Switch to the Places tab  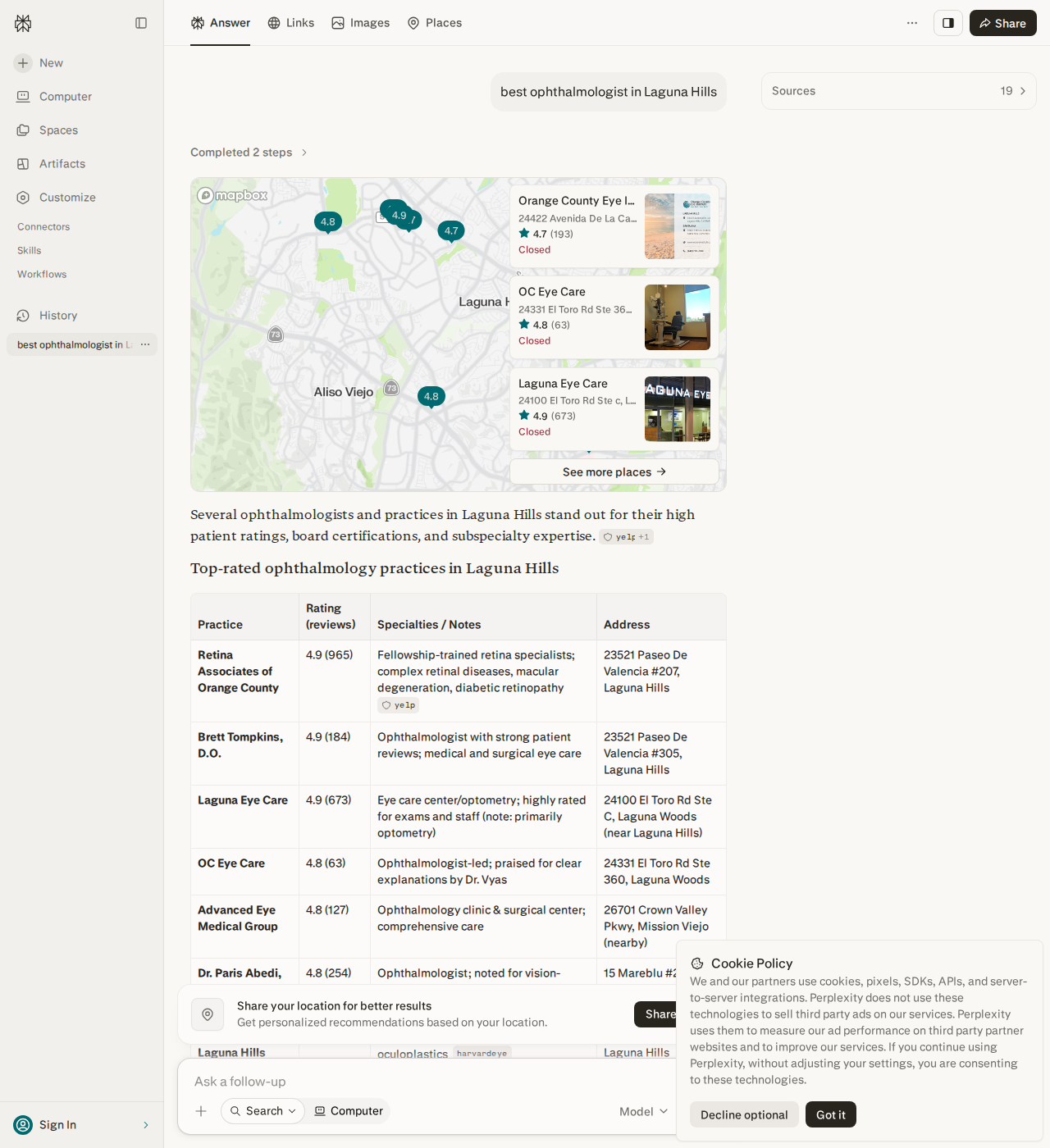coord(435,23)
